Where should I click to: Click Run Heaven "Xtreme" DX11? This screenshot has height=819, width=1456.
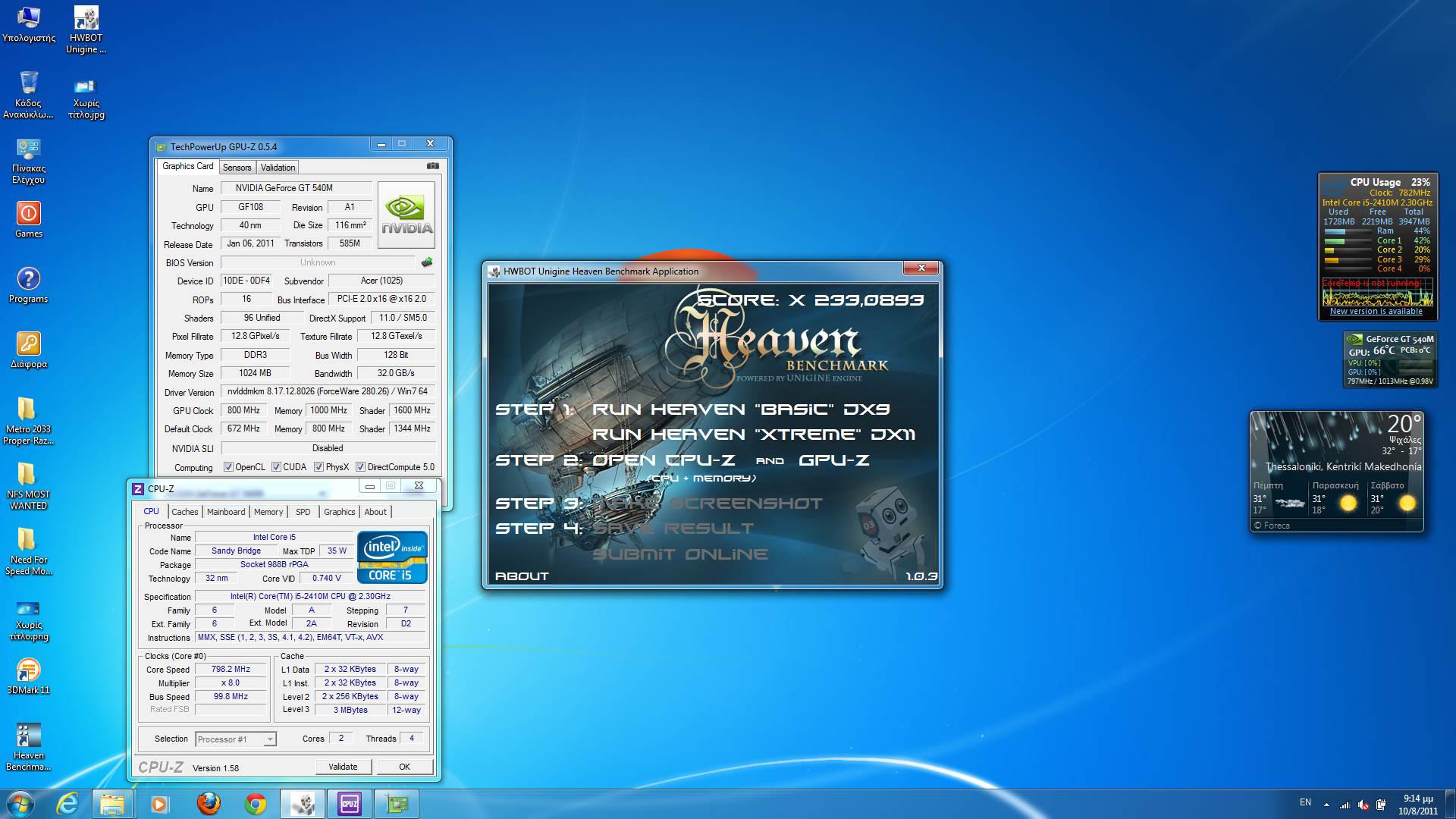753,435
